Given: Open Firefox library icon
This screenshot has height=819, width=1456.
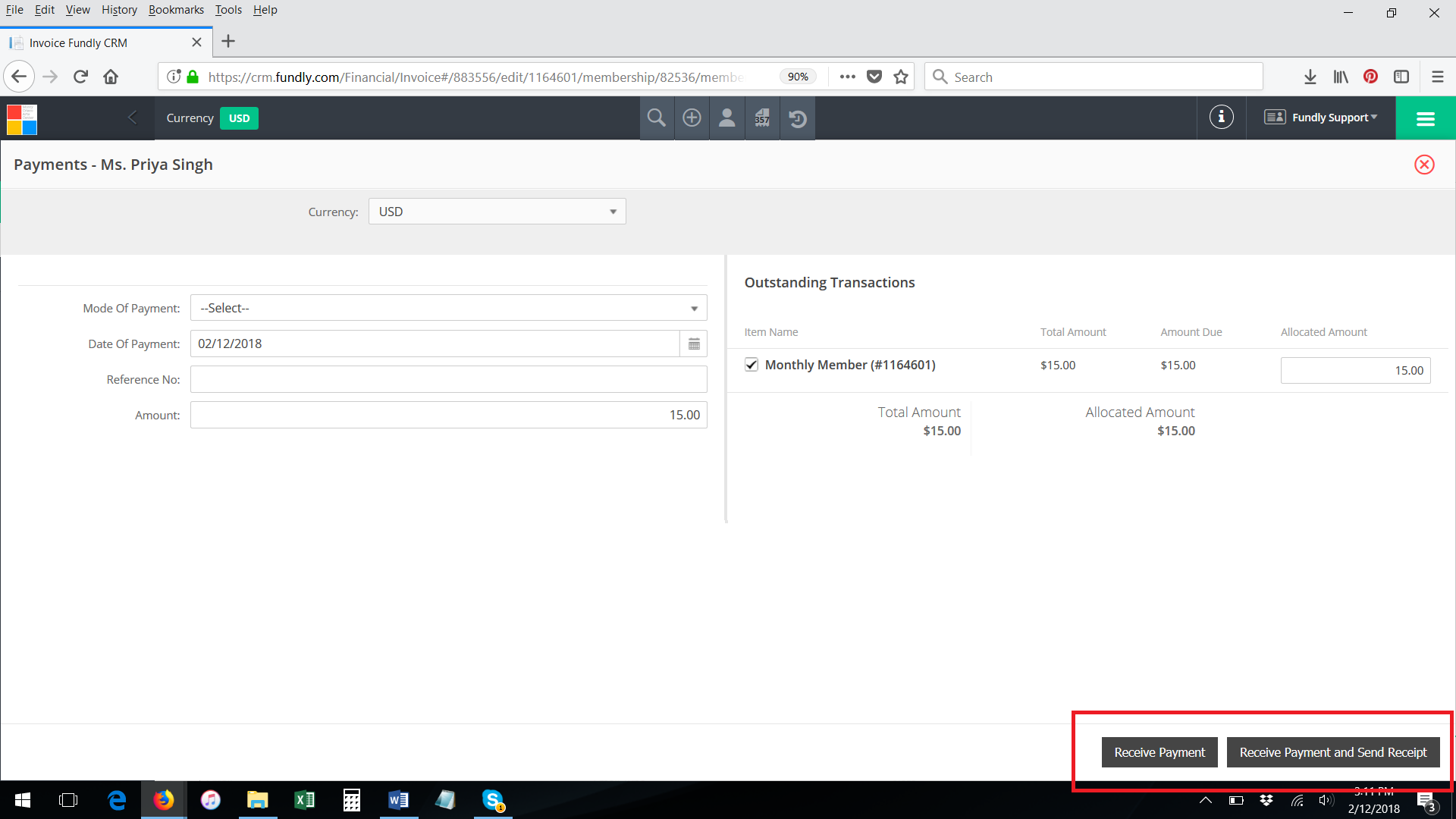Looking at the screenshot, I should (x=1341, y=77).
